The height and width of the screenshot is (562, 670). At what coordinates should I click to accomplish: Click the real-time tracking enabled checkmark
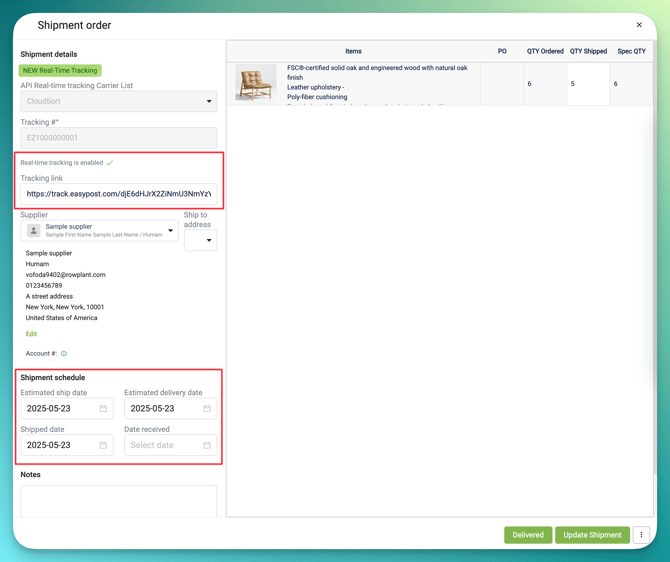pyautogui.click(x=110, y=163)
